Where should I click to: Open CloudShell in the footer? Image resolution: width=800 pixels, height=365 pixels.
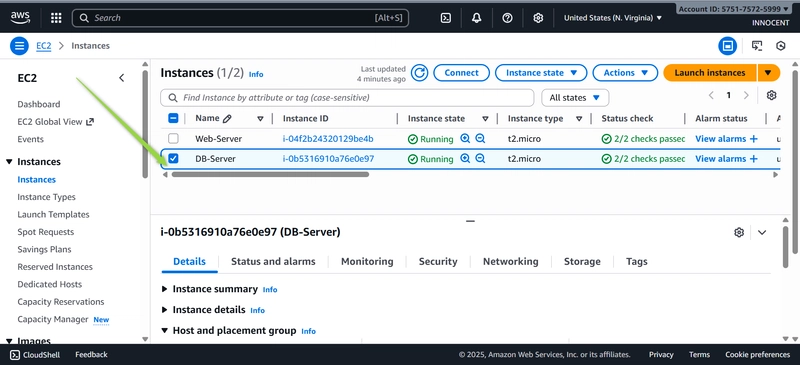click(35, 354)
